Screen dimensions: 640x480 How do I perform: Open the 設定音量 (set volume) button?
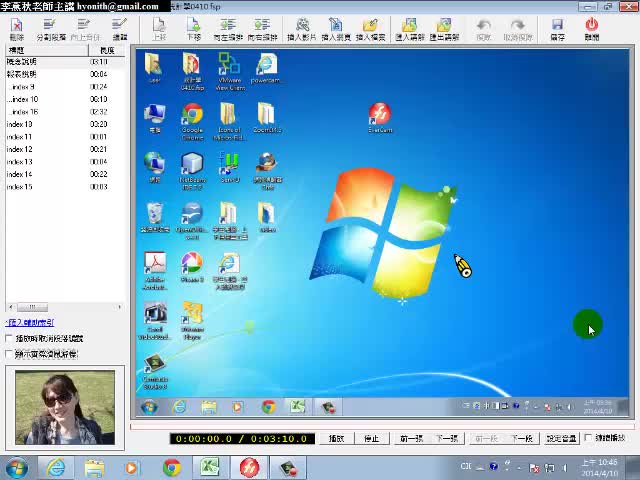561,438
